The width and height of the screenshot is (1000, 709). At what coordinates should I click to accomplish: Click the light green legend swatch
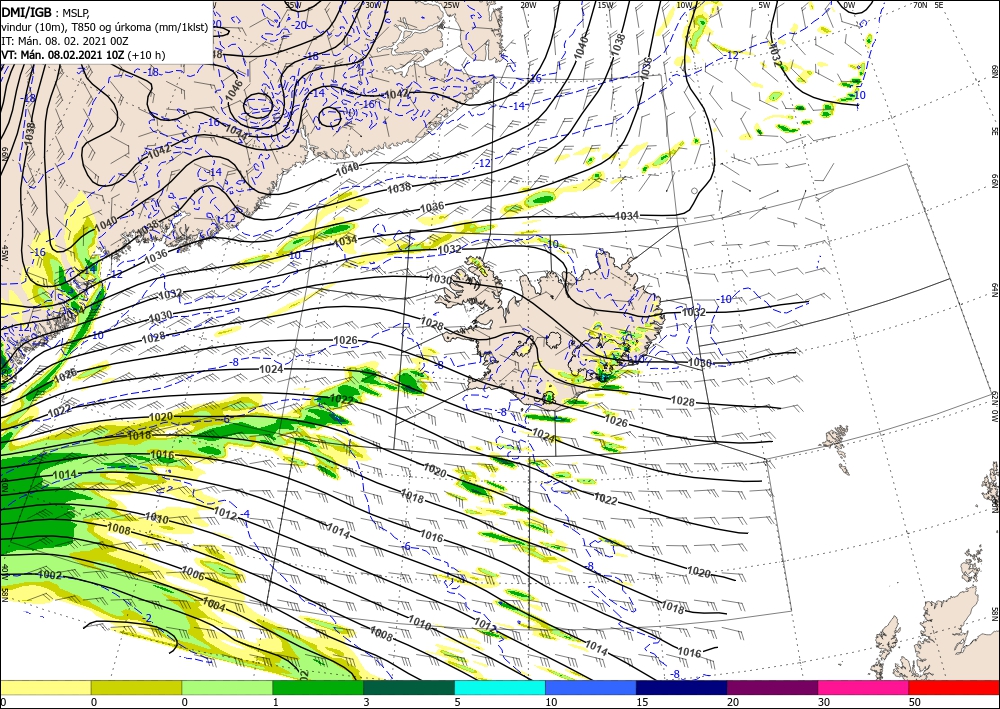[227, 688]
